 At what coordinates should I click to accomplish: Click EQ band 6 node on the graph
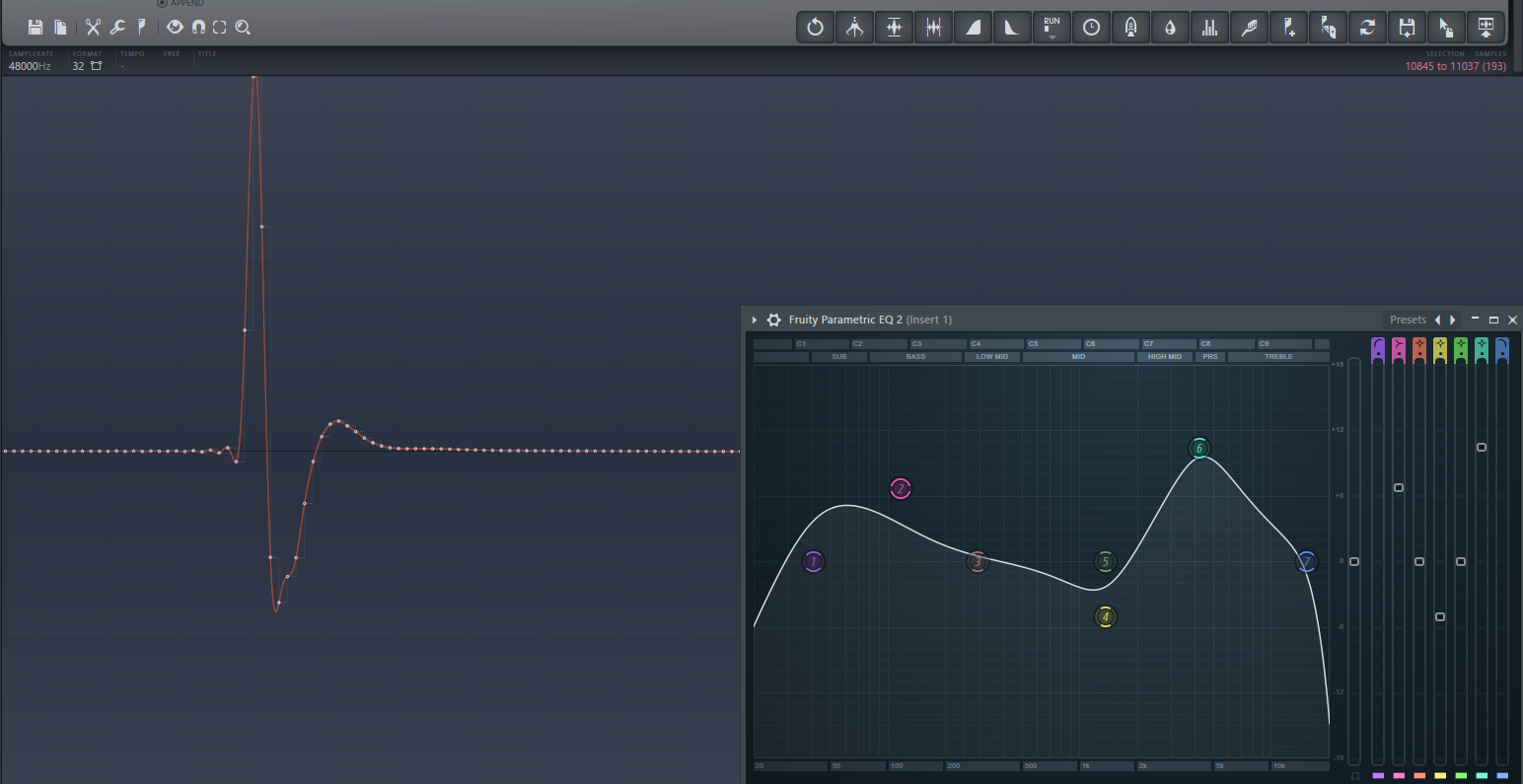1199,449
